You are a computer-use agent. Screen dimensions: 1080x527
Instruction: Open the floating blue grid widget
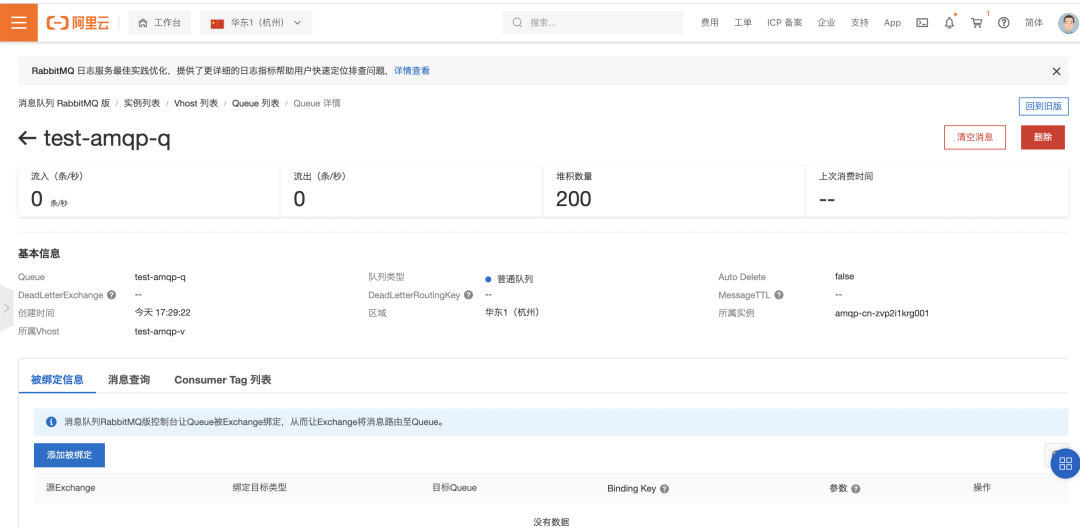tap(1066, 463)
